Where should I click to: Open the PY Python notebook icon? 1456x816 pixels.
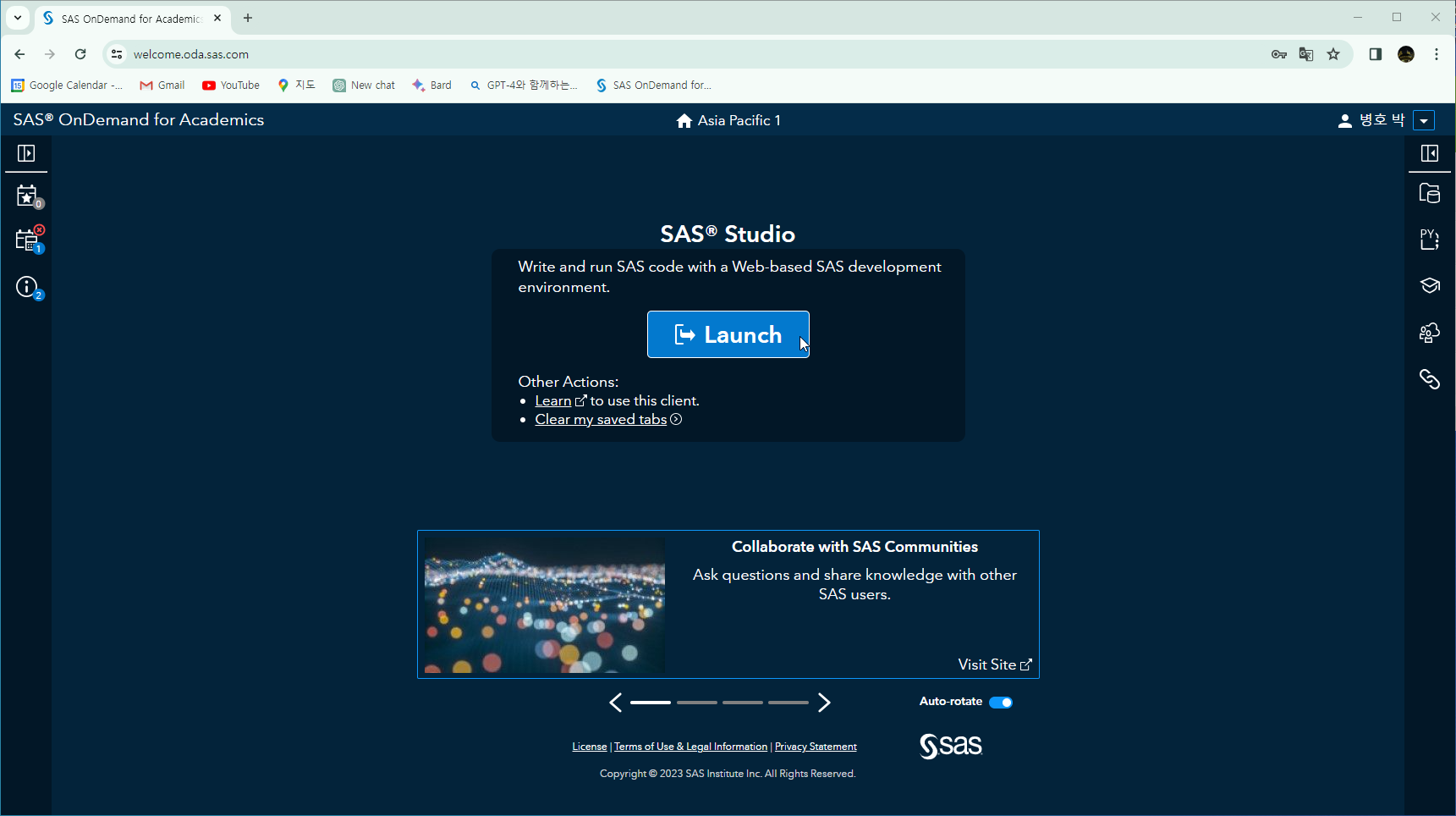point(1430,240)
